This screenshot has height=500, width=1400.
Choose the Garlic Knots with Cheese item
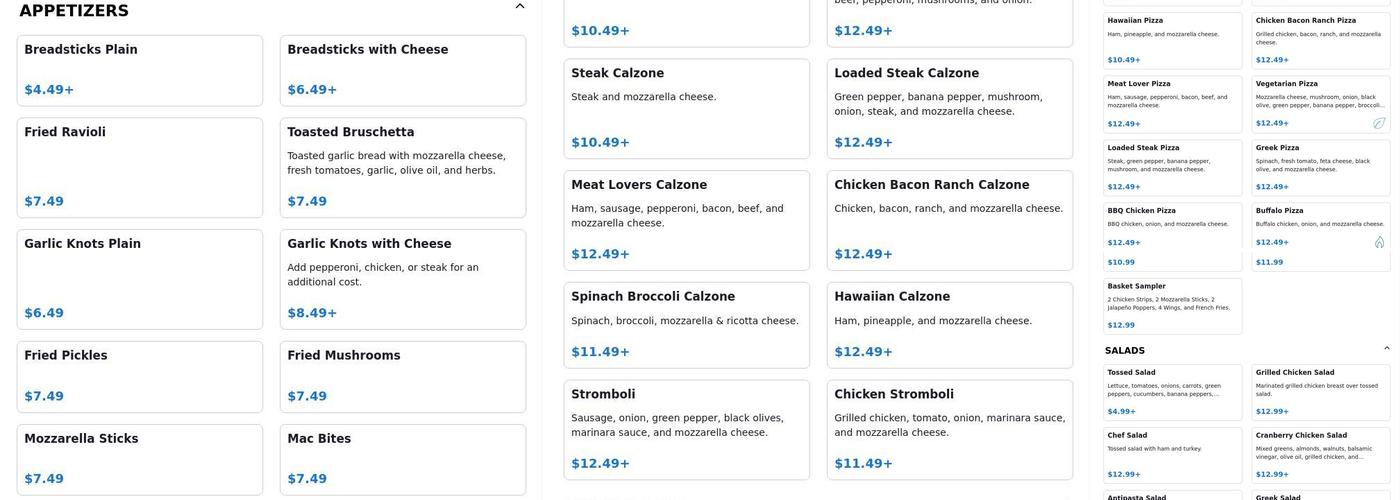pos(403,279)
